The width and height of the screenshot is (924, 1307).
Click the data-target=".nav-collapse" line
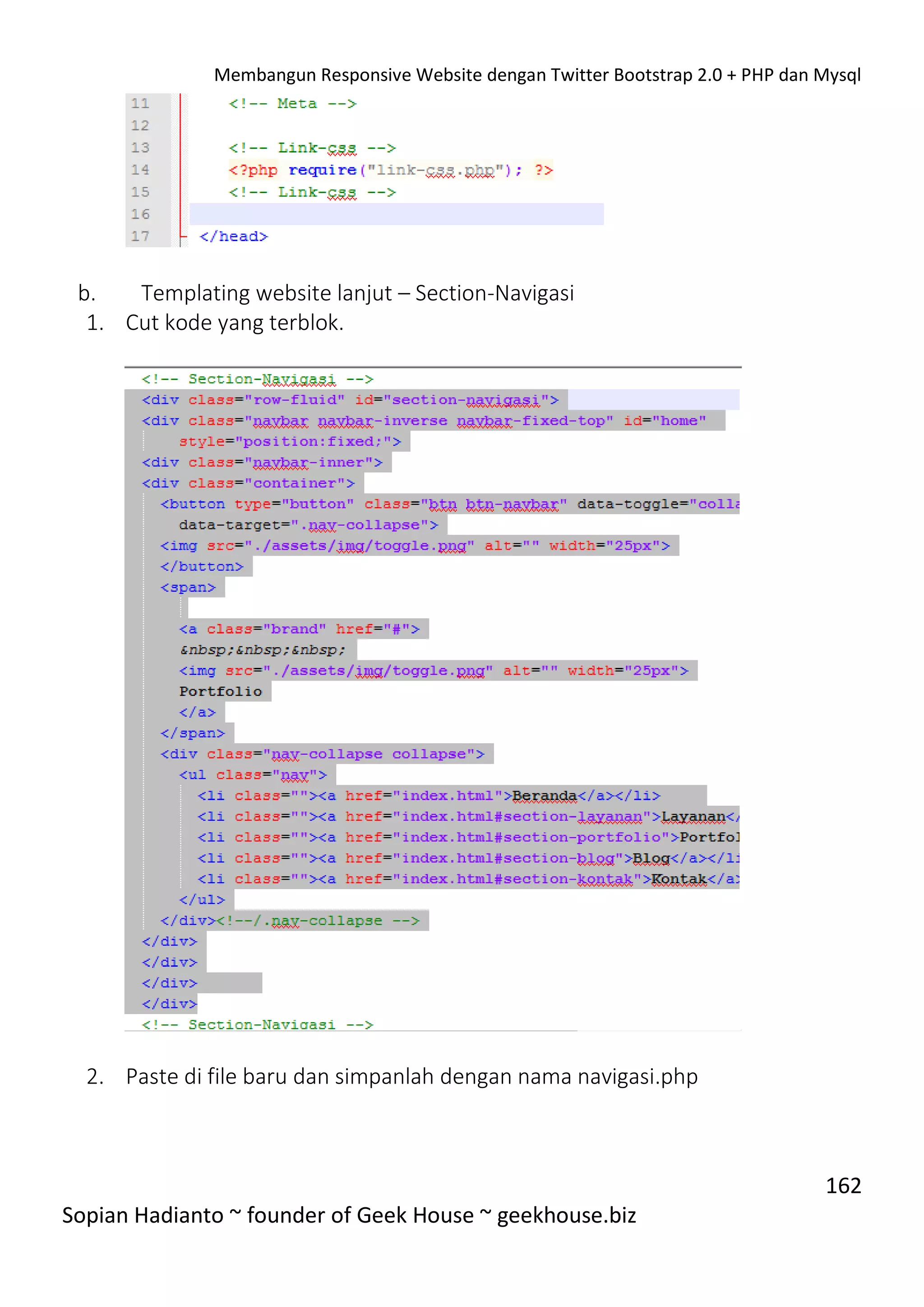pyautogui.click(x=309, y=525)
